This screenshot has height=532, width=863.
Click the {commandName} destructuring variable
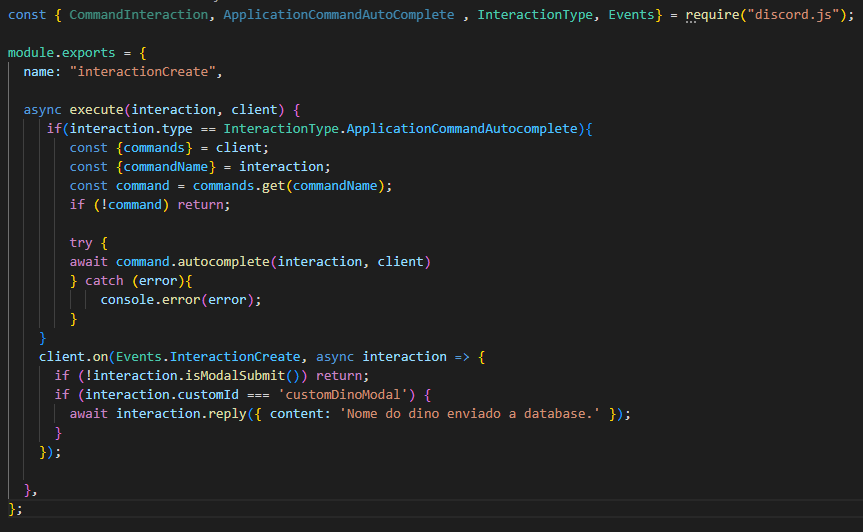point(166,167)
